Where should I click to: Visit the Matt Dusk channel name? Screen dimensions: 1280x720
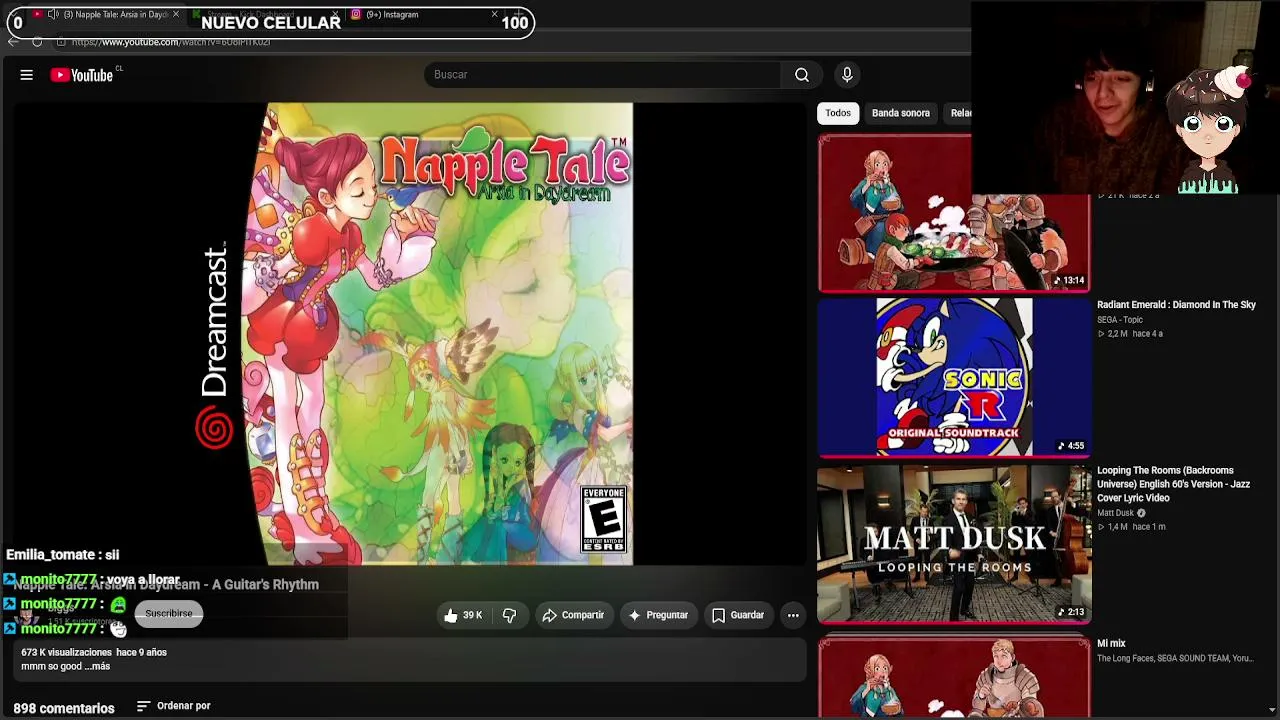(x=1116, y=513)
